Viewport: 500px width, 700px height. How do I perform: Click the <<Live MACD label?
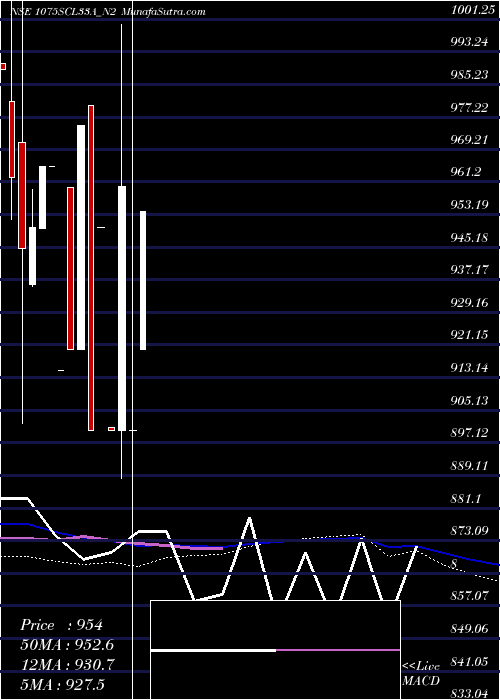tap(421, 674)
